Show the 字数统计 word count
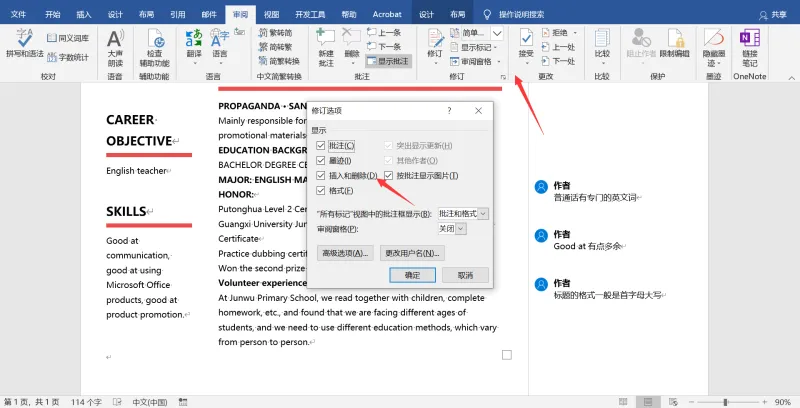 (68, 57)
